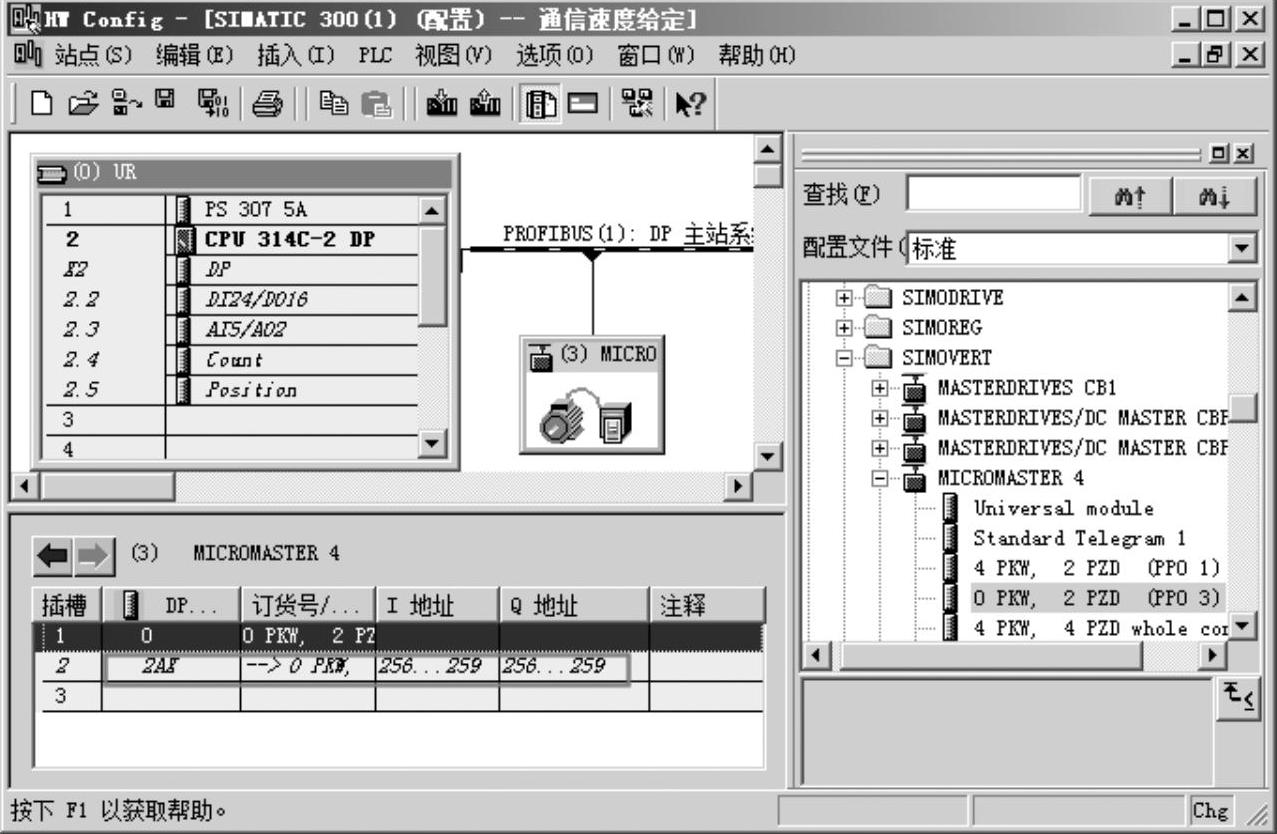Select CPU 314C-2 DP rack row

(229, 240)
